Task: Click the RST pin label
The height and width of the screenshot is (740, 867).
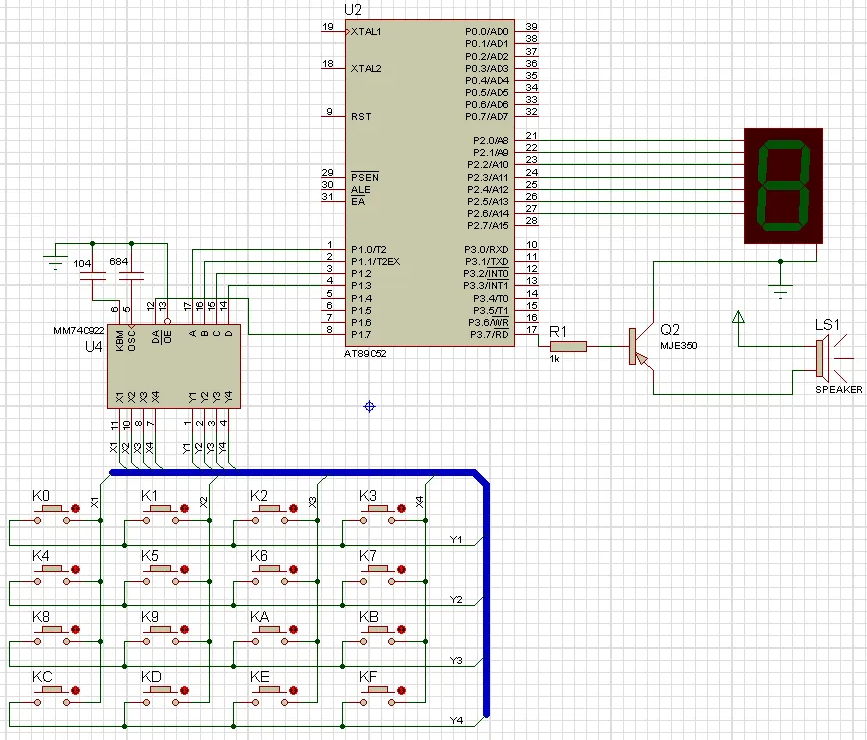Action: tap(361, 117)
